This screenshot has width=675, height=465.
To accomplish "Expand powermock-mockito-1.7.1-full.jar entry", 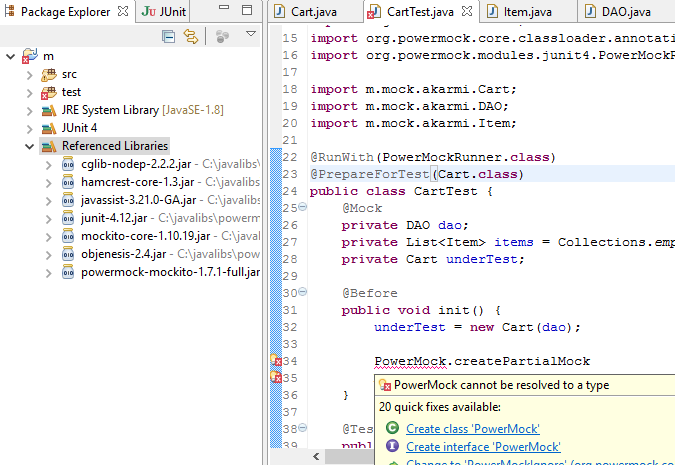I will 49,273.
